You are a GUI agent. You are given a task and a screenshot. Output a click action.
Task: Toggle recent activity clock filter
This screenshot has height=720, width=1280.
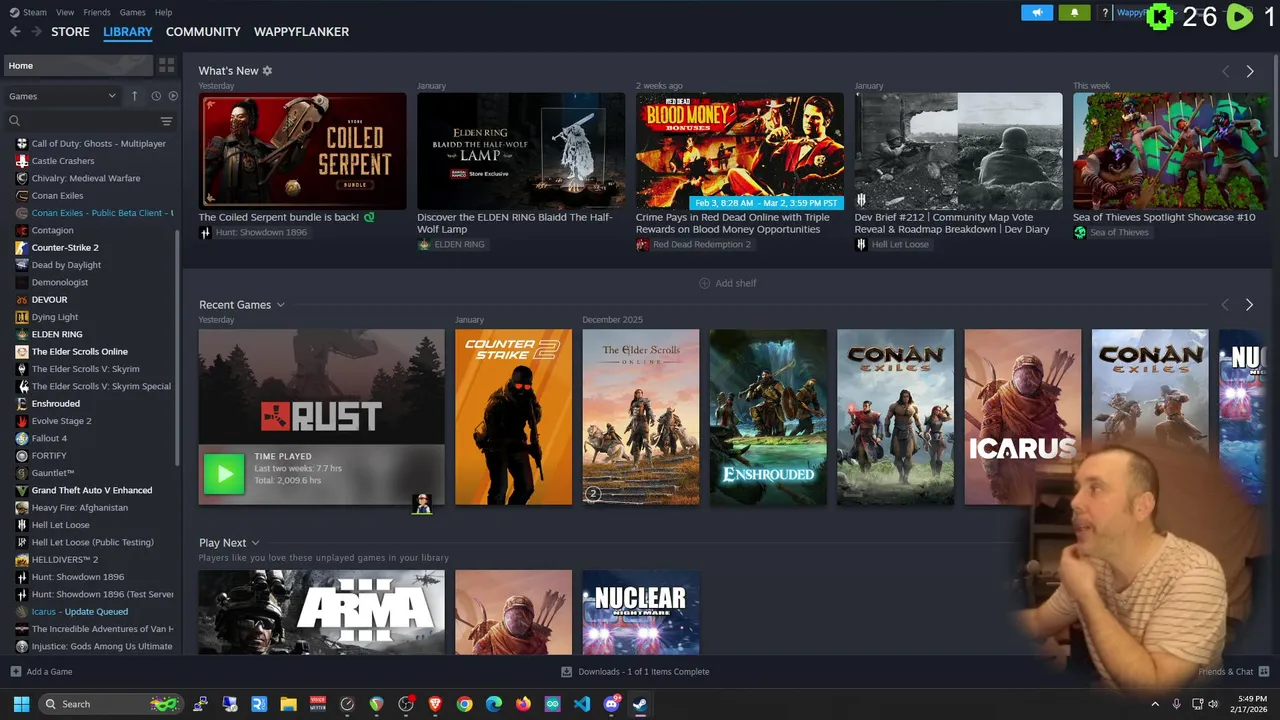coord(156,96)
